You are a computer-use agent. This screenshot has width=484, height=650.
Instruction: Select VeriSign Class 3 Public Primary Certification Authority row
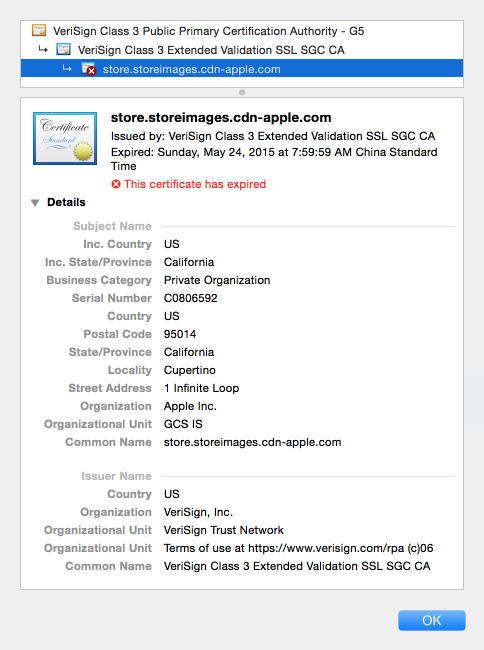tap(242, 31)
